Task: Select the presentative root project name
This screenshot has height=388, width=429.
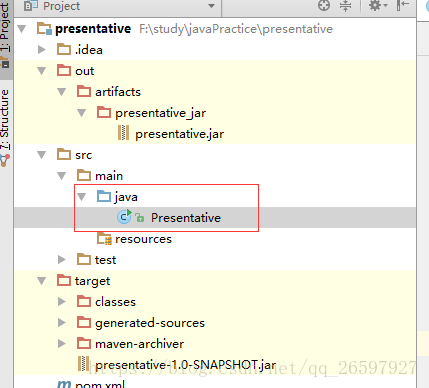Action: point(93,29)
